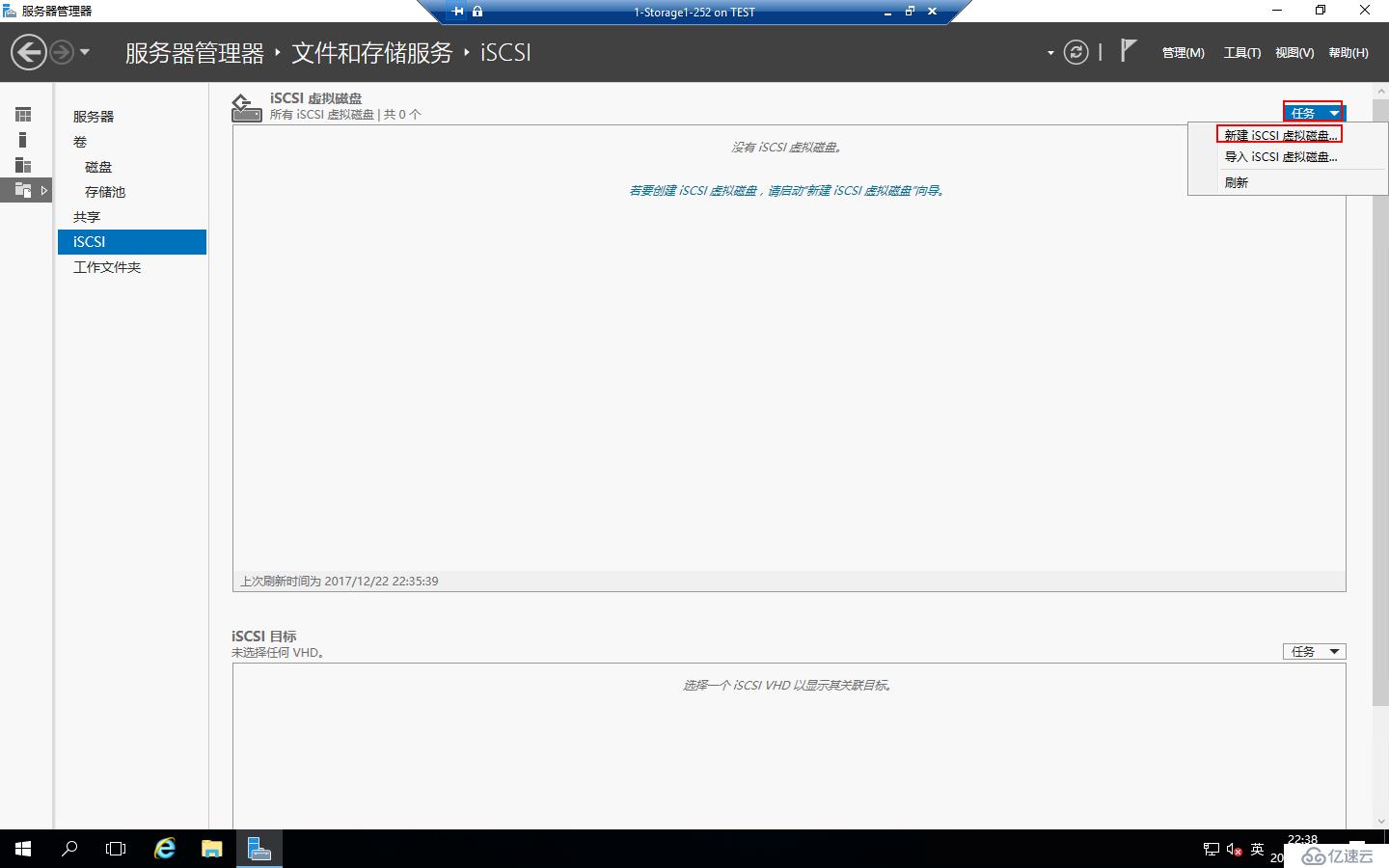The height and width of the screenshot is (868, 1389).
Task: Go back with the back arrow button
Action: click(x=29, y=52)
